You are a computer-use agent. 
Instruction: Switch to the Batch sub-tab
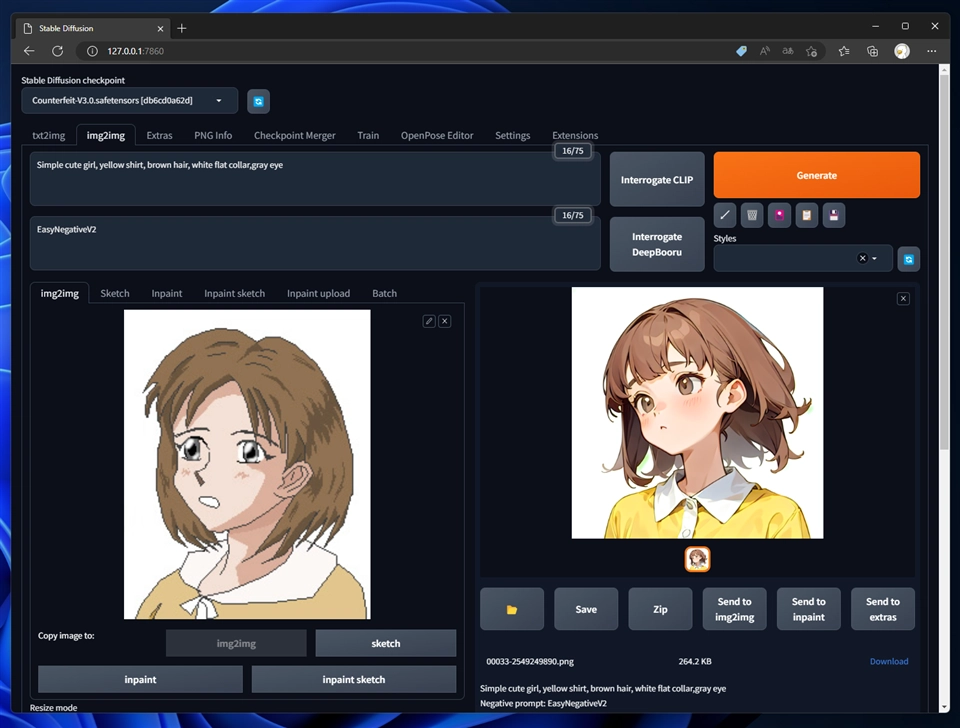click(x=384, y=293)
